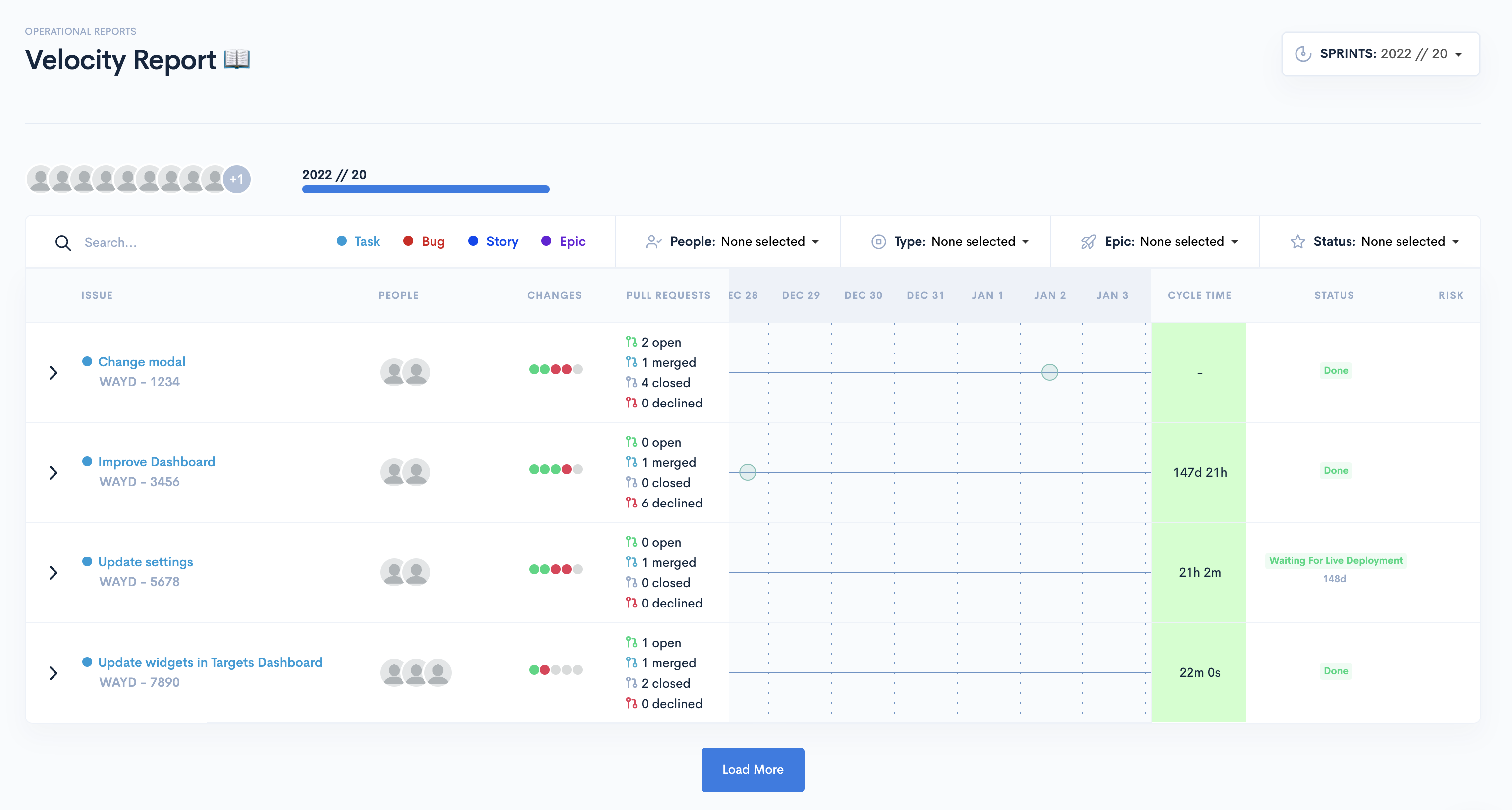The width and height of the screenshot is (1512, 810).
Task: Click the book icon beside Velocity Report
Action: click(236, 59)
